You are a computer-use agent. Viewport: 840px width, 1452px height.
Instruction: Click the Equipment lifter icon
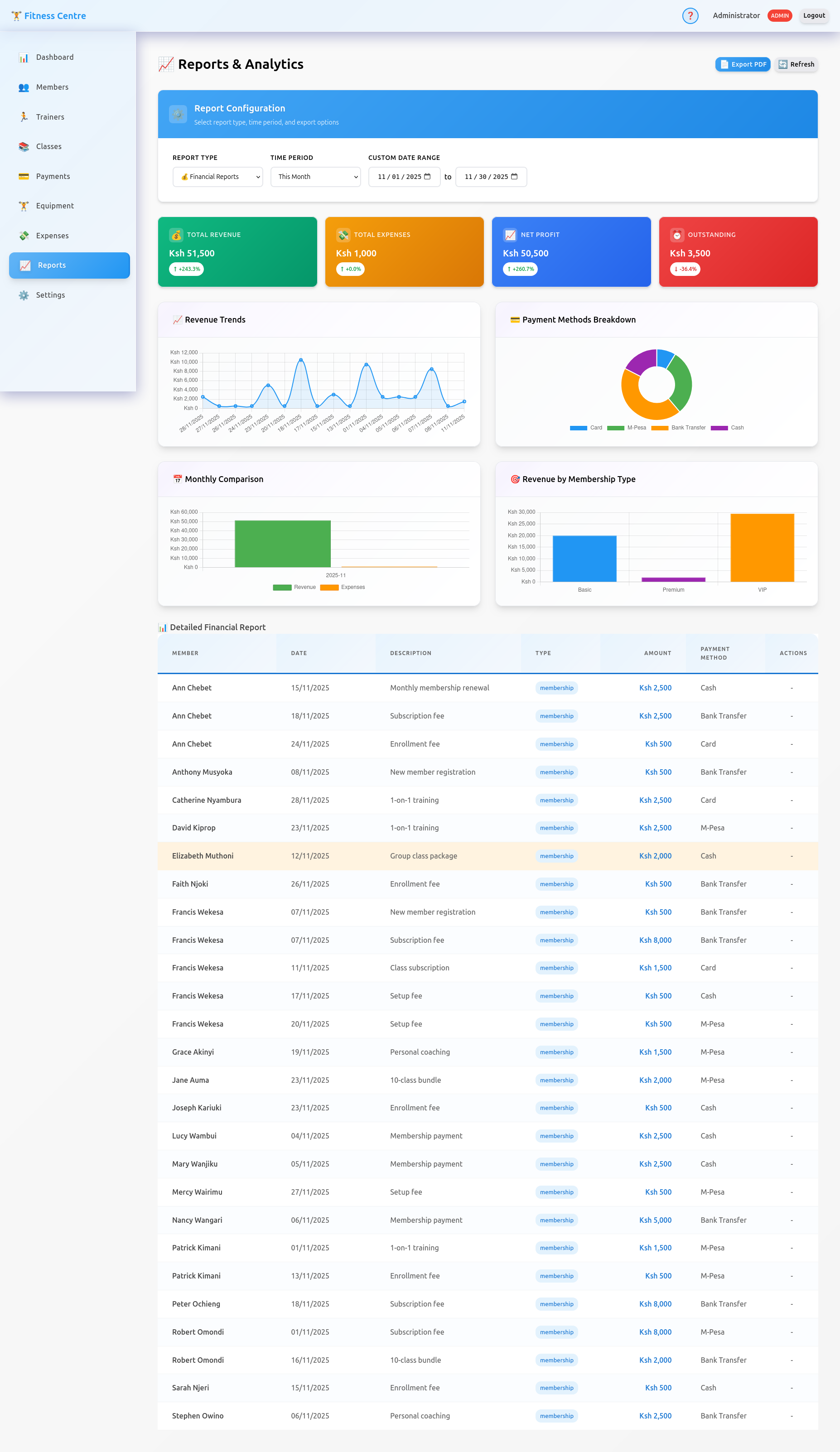pyautogui.click(x=24, y=206)
